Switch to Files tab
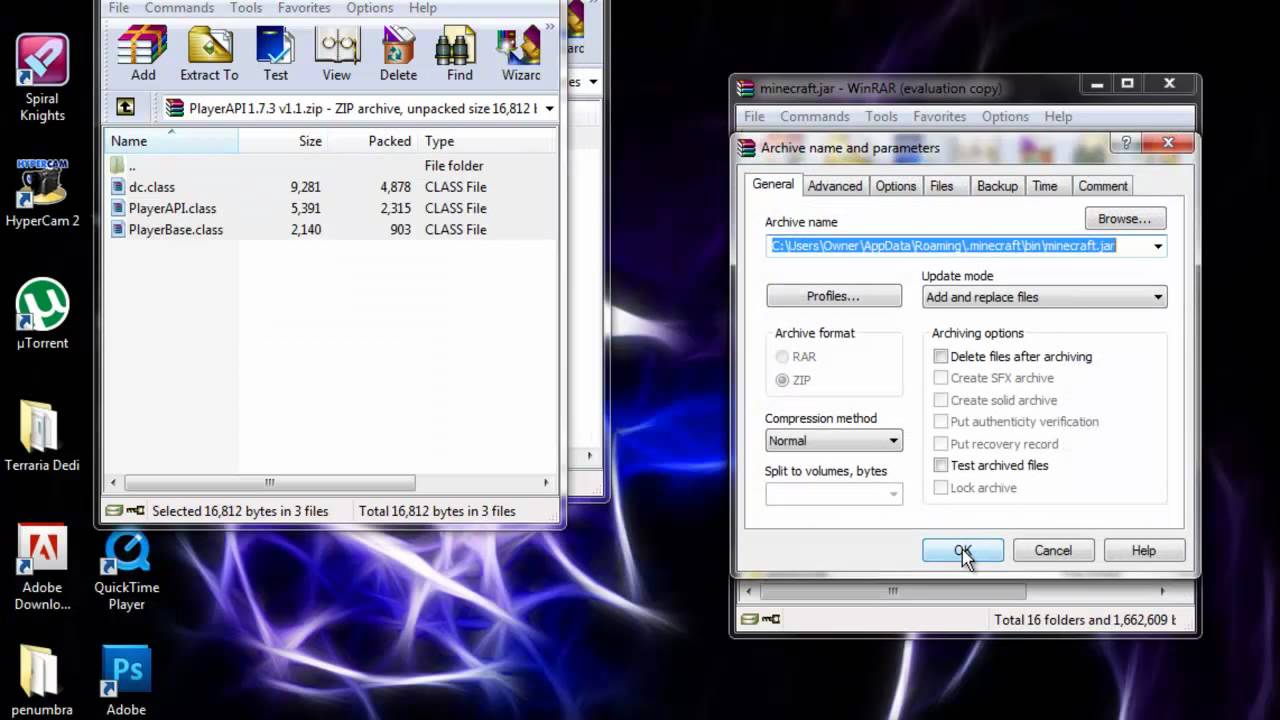1280x720 pixels. (942, 186)
